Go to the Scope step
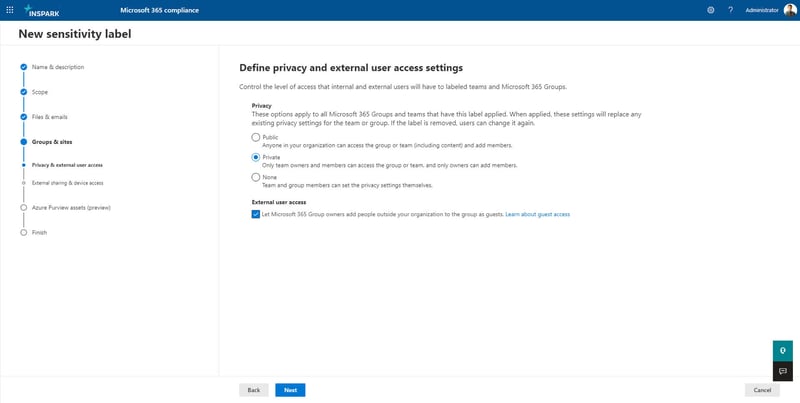This screenshot has width=800, height=403. click(40, 92)
